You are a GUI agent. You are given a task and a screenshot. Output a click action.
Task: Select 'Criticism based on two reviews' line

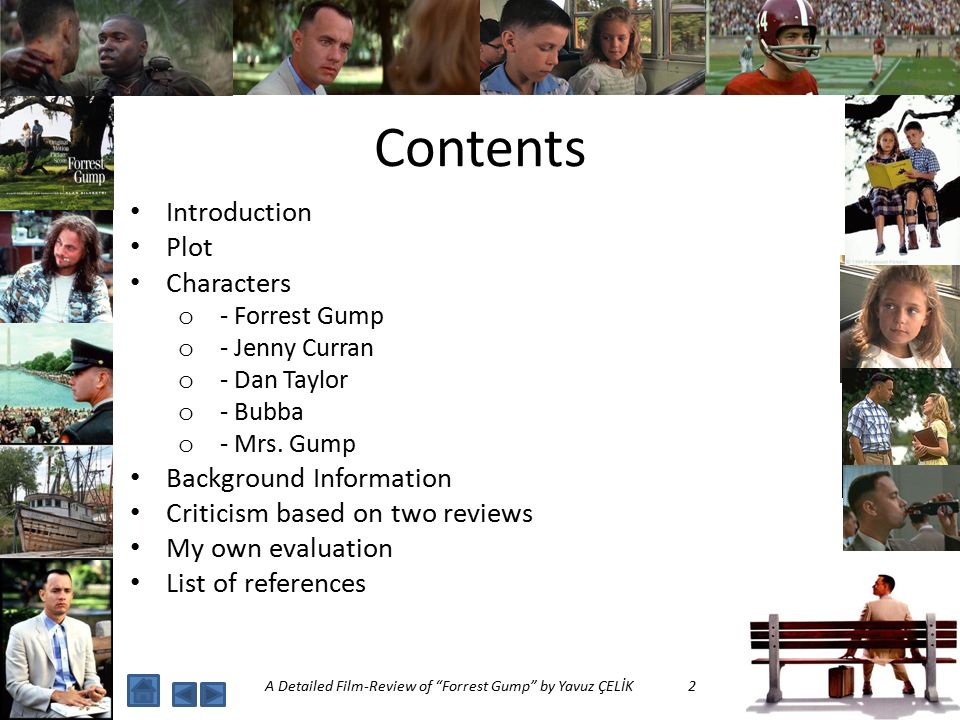[x=350, y=513]
